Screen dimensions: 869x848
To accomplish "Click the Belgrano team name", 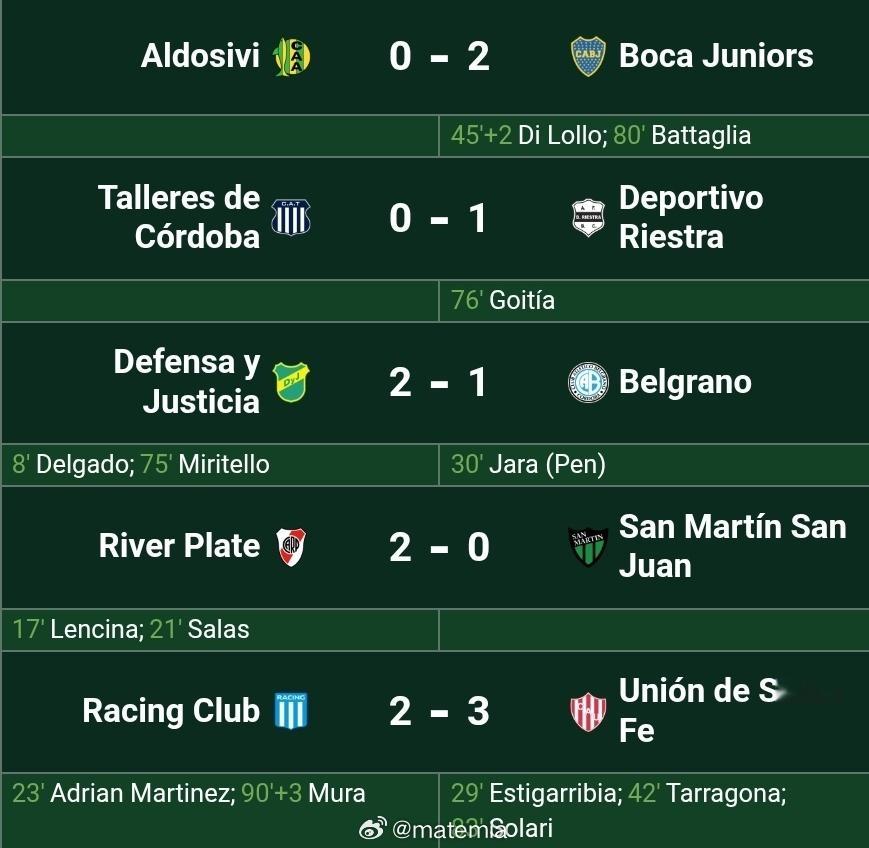I will 685,382.
